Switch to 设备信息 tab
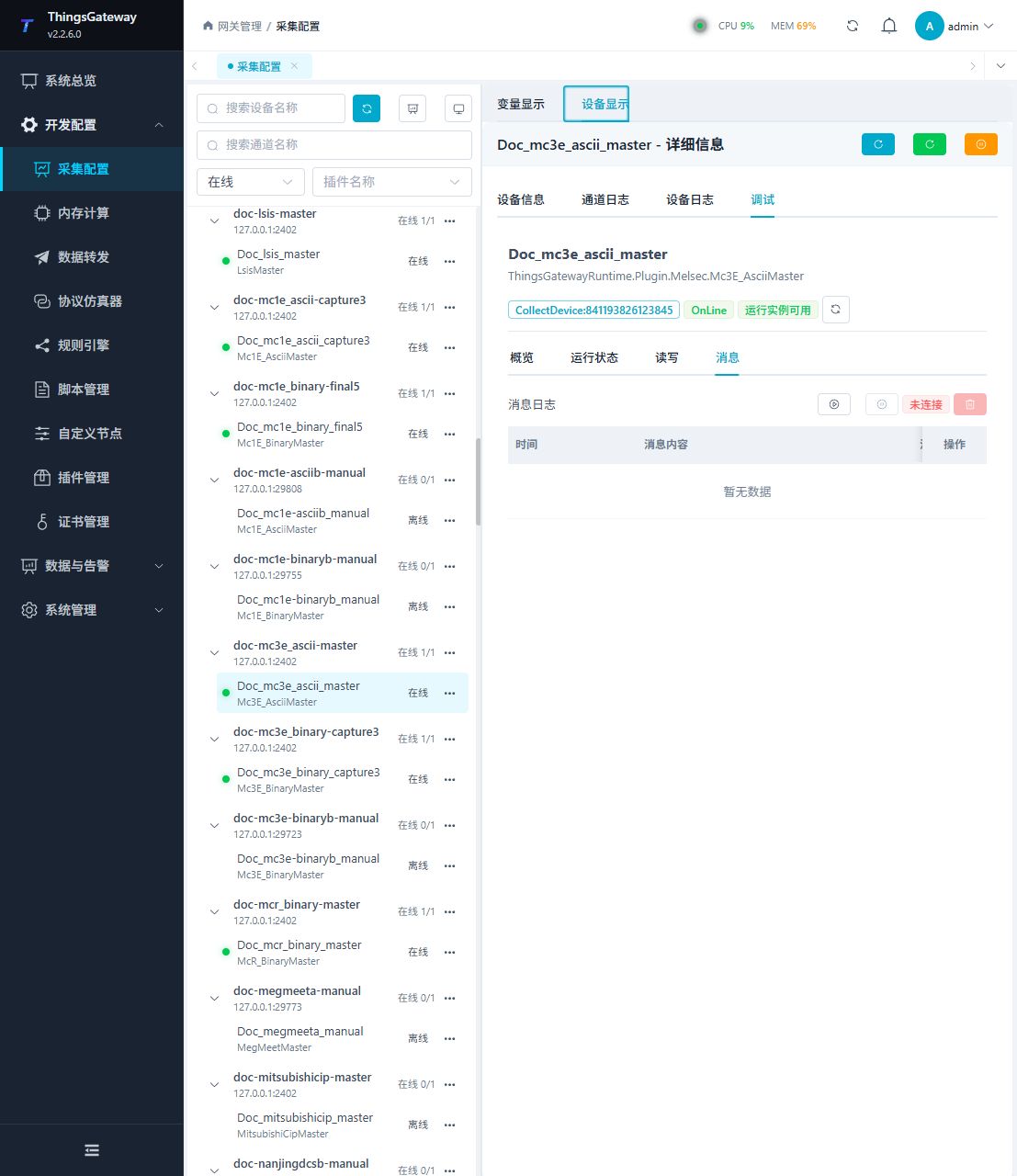 [x=521, y=199]
